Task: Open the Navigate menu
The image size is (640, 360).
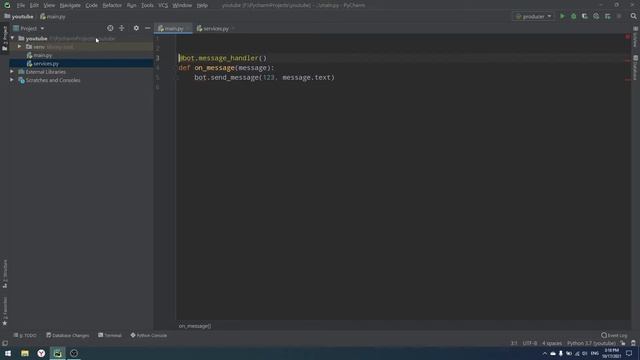Action: 70,5
